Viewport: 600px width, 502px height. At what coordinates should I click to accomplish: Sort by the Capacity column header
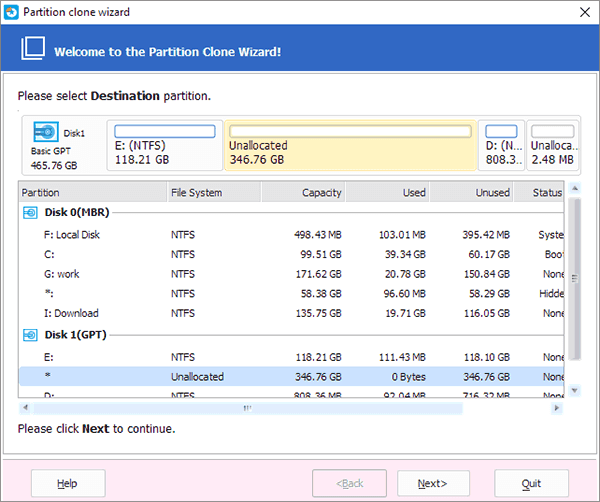pos(305,192)
